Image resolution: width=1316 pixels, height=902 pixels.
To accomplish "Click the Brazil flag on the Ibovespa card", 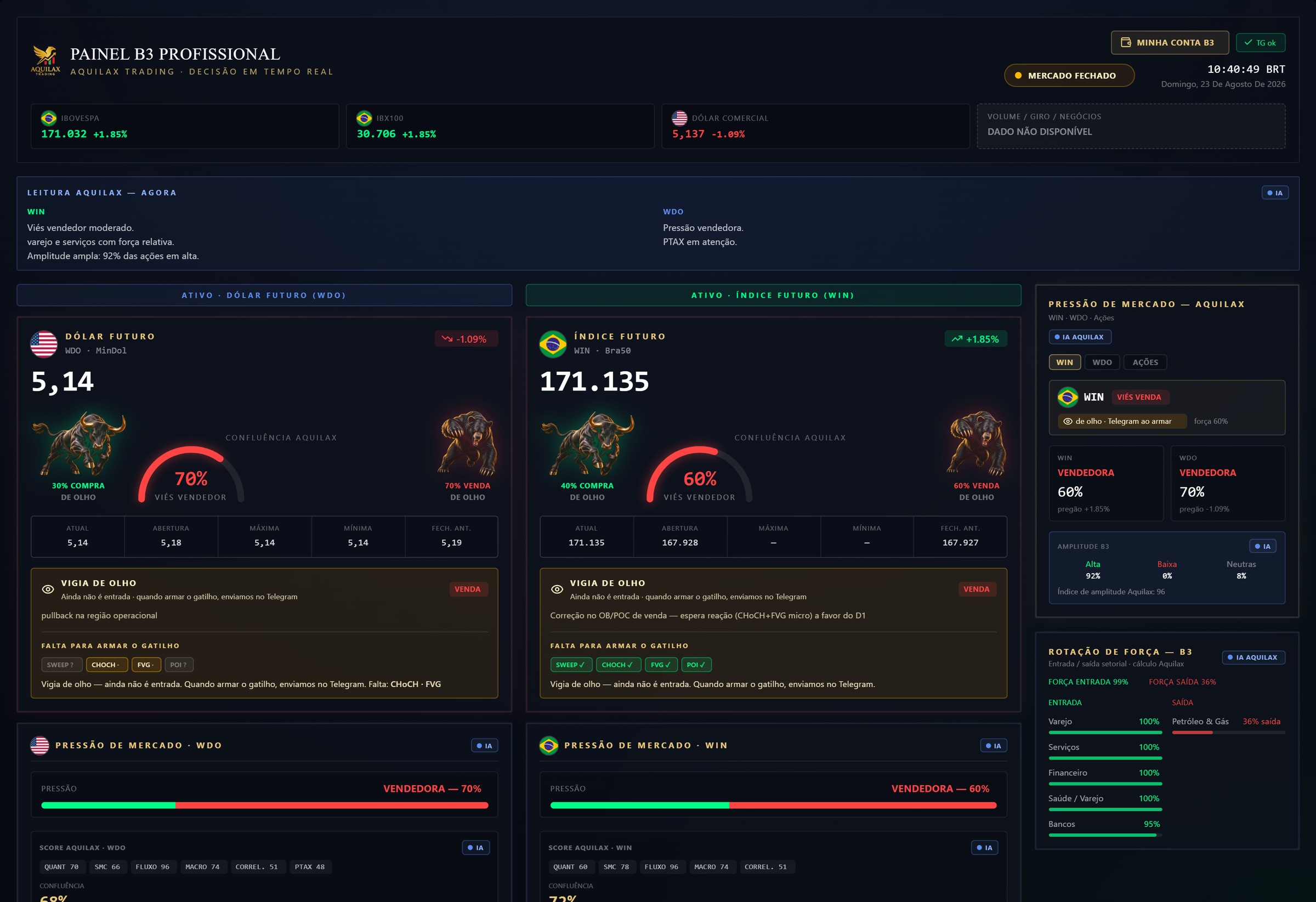I will (x=49, y=118).
